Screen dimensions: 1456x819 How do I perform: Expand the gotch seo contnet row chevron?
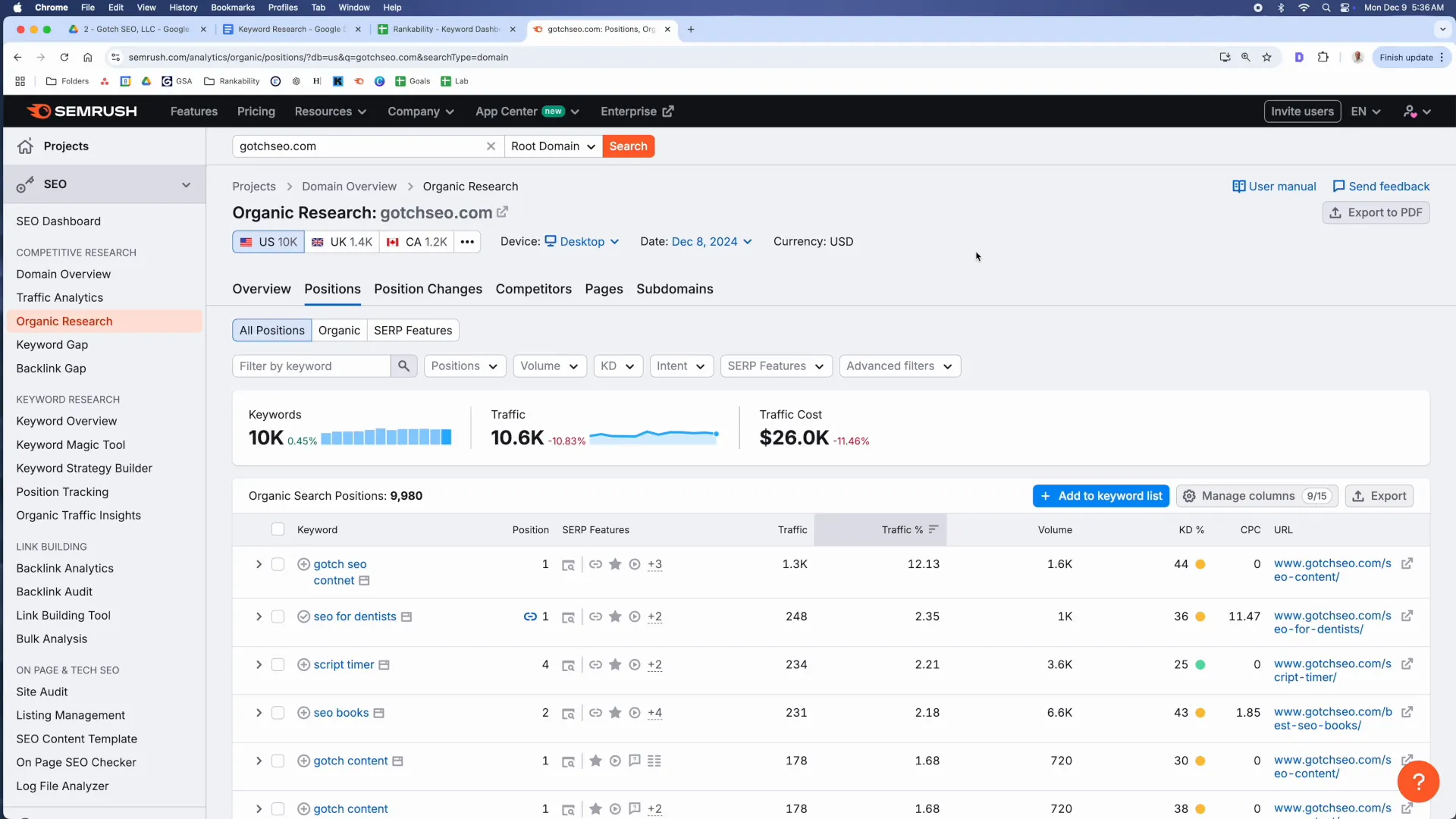click(x=259, y=564)
